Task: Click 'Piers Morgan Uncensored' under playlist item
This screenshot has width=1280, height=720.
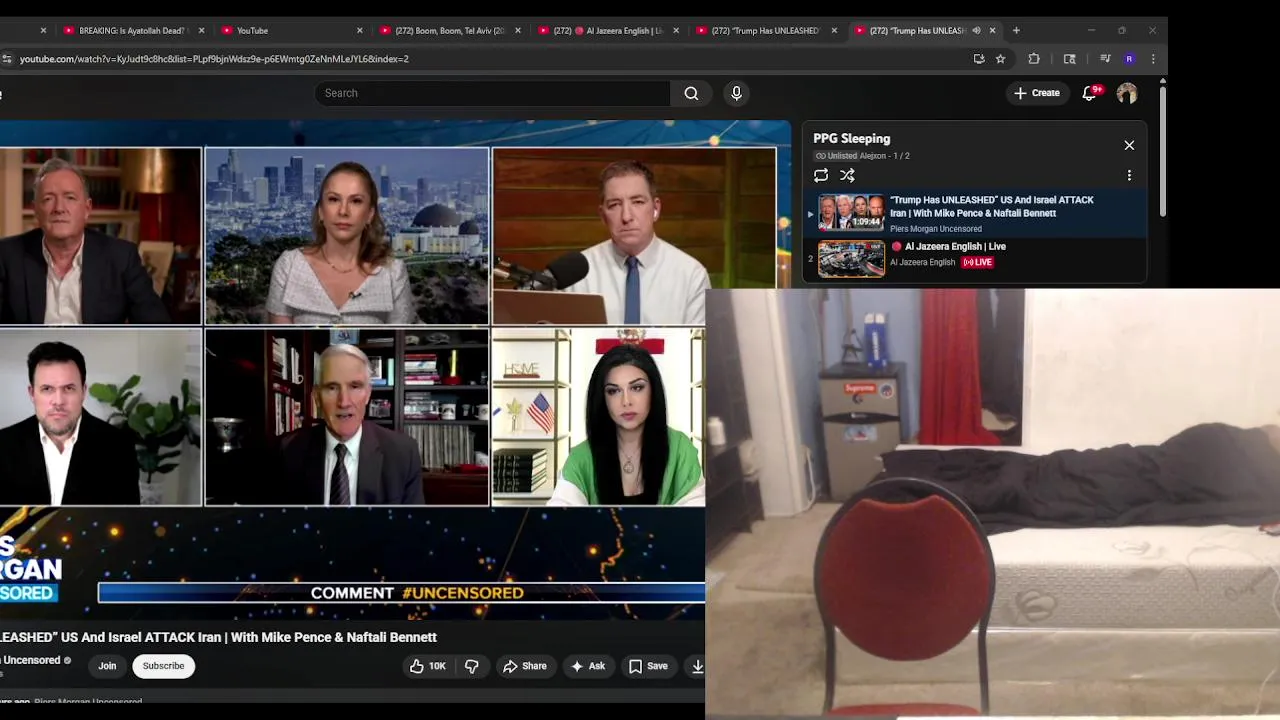Action: [x=936, y=229]
